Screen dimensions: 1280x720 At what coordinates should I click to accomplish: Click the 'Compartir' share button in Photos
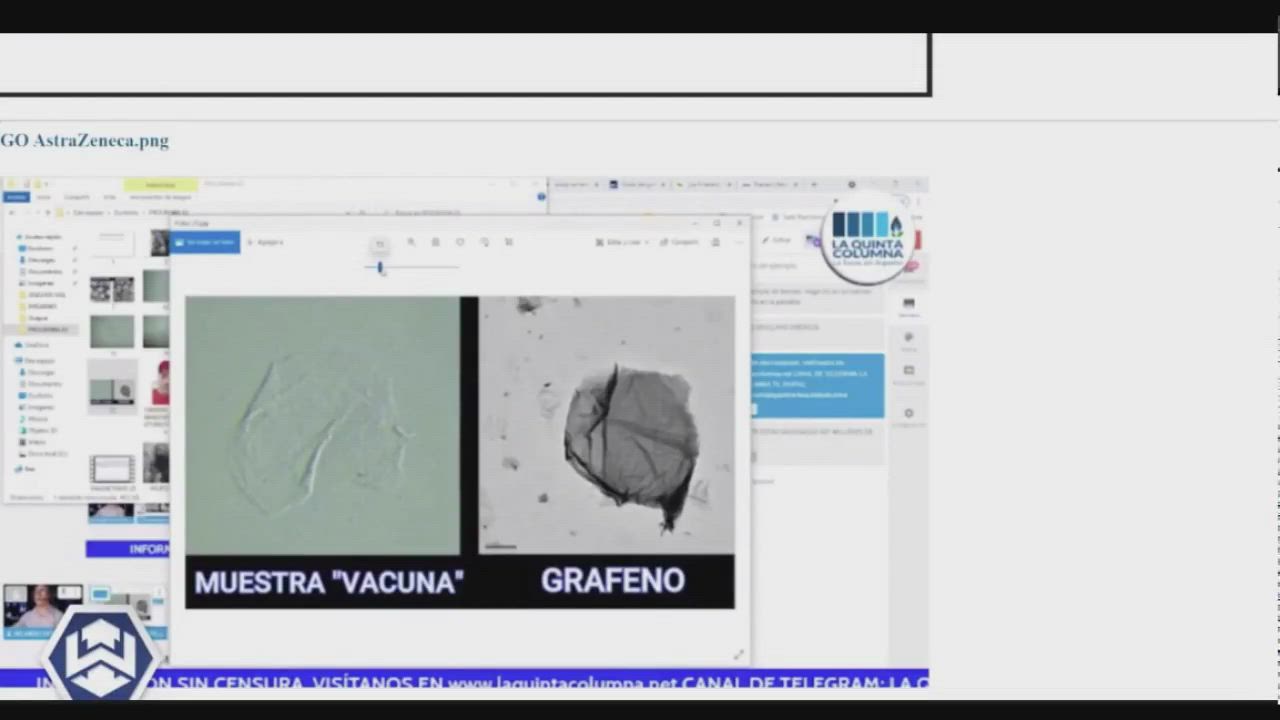[679, 242]
